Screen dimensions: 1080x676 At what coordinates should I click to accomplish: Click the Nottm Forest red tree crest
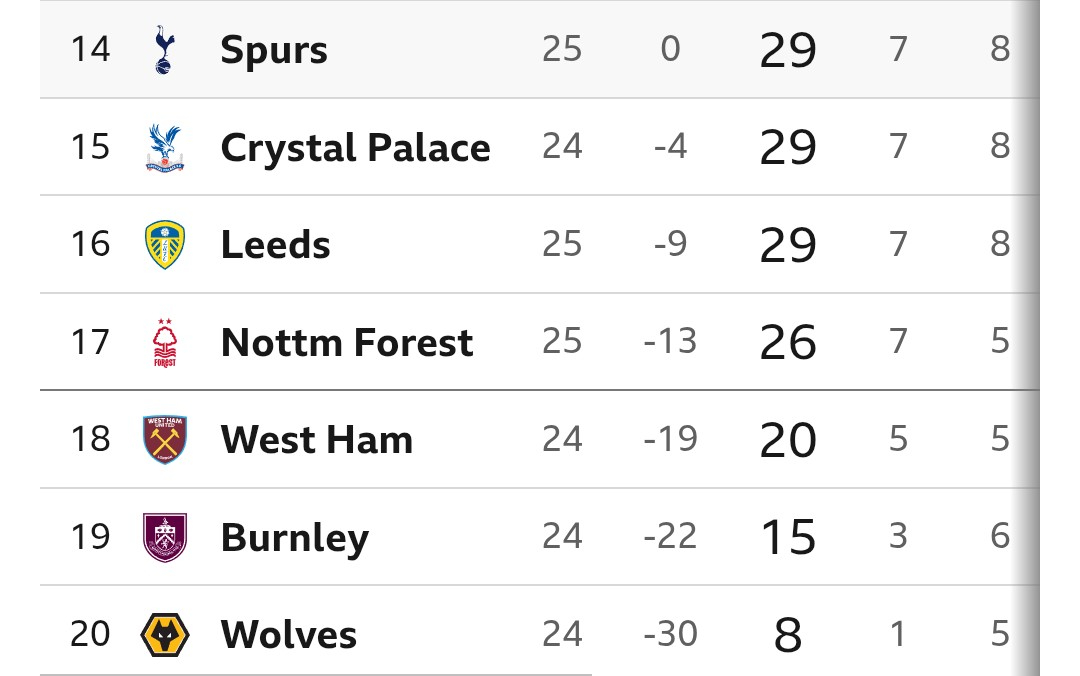(164, 342)
